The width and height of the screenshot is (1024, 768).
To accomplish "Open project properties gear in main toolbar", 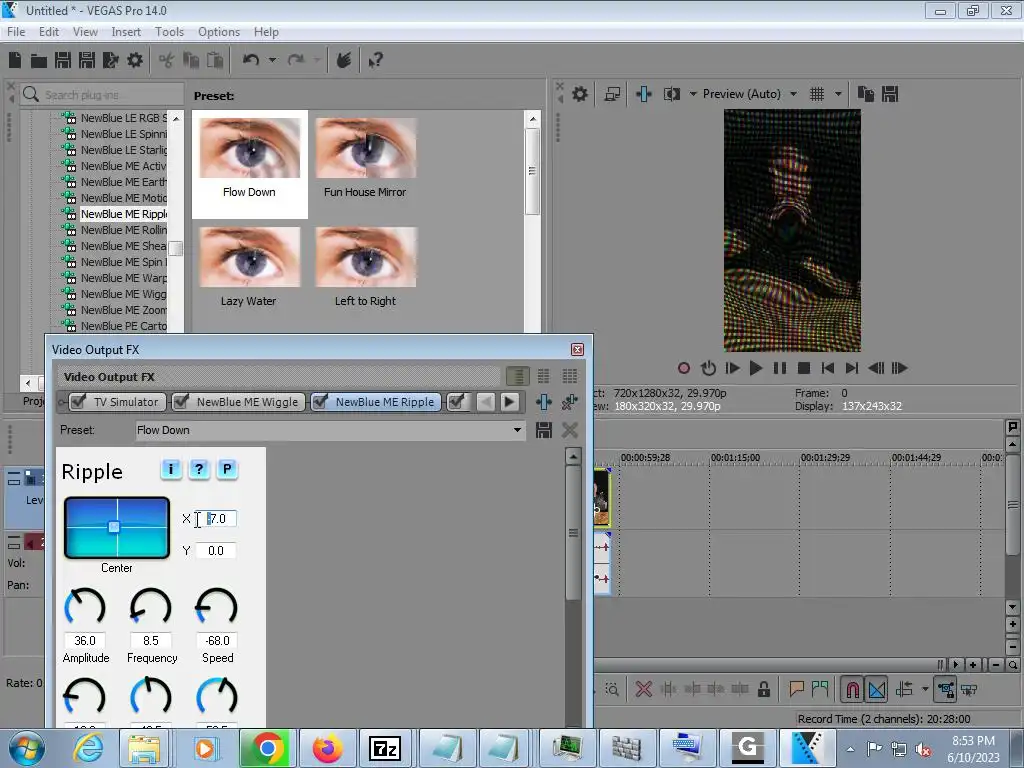I will click(x=135, y=61).
